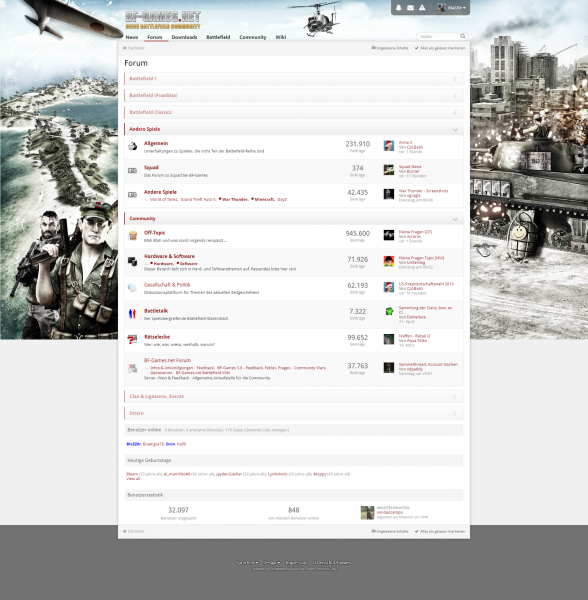Click the Andere Spiele forum gamepad icon
Screen dimensions: 588x600
coord(132,195)
